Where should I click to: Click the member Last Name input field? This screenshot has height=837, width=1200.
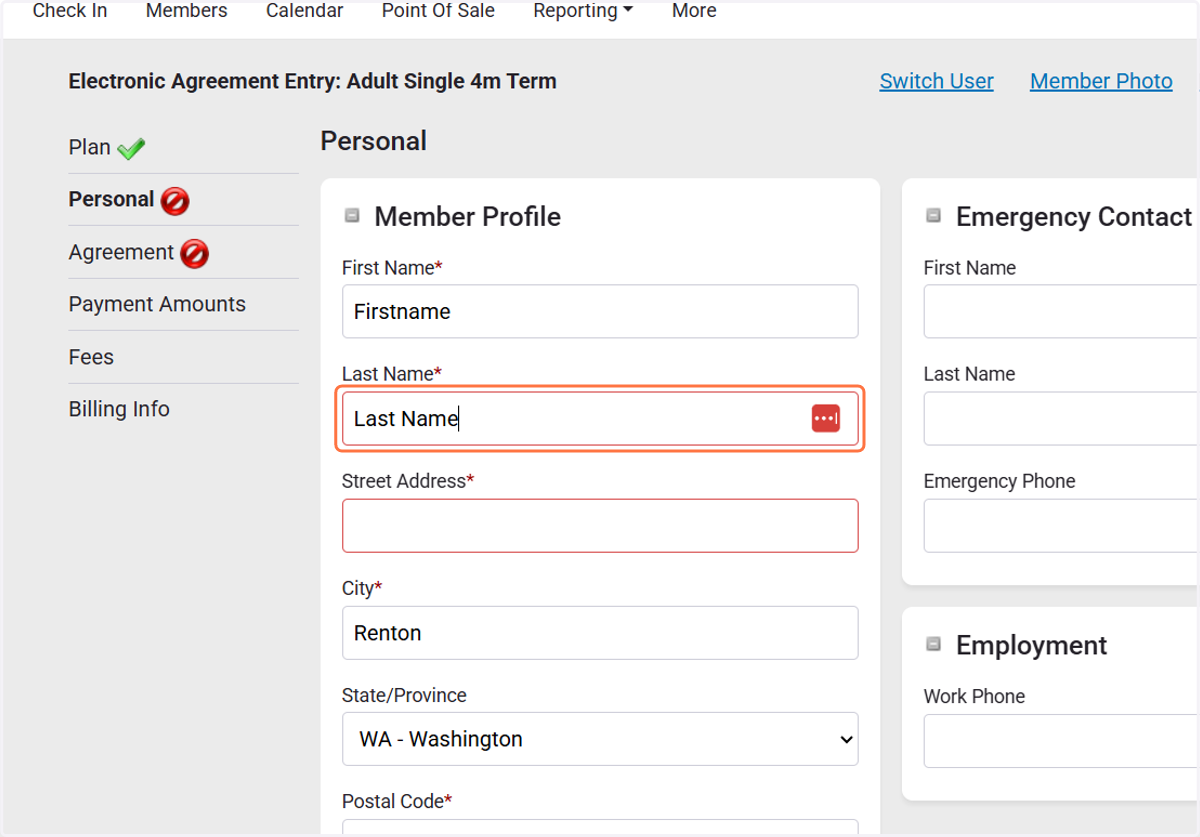[x=600, y=418]
